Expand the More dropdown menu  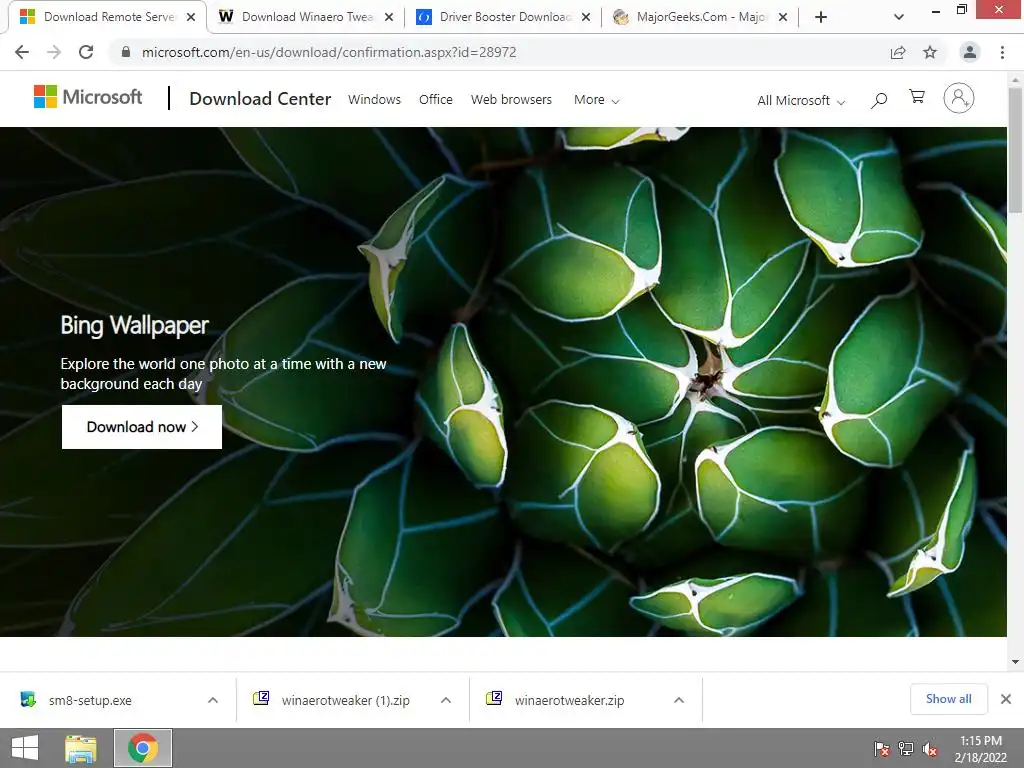596,100
